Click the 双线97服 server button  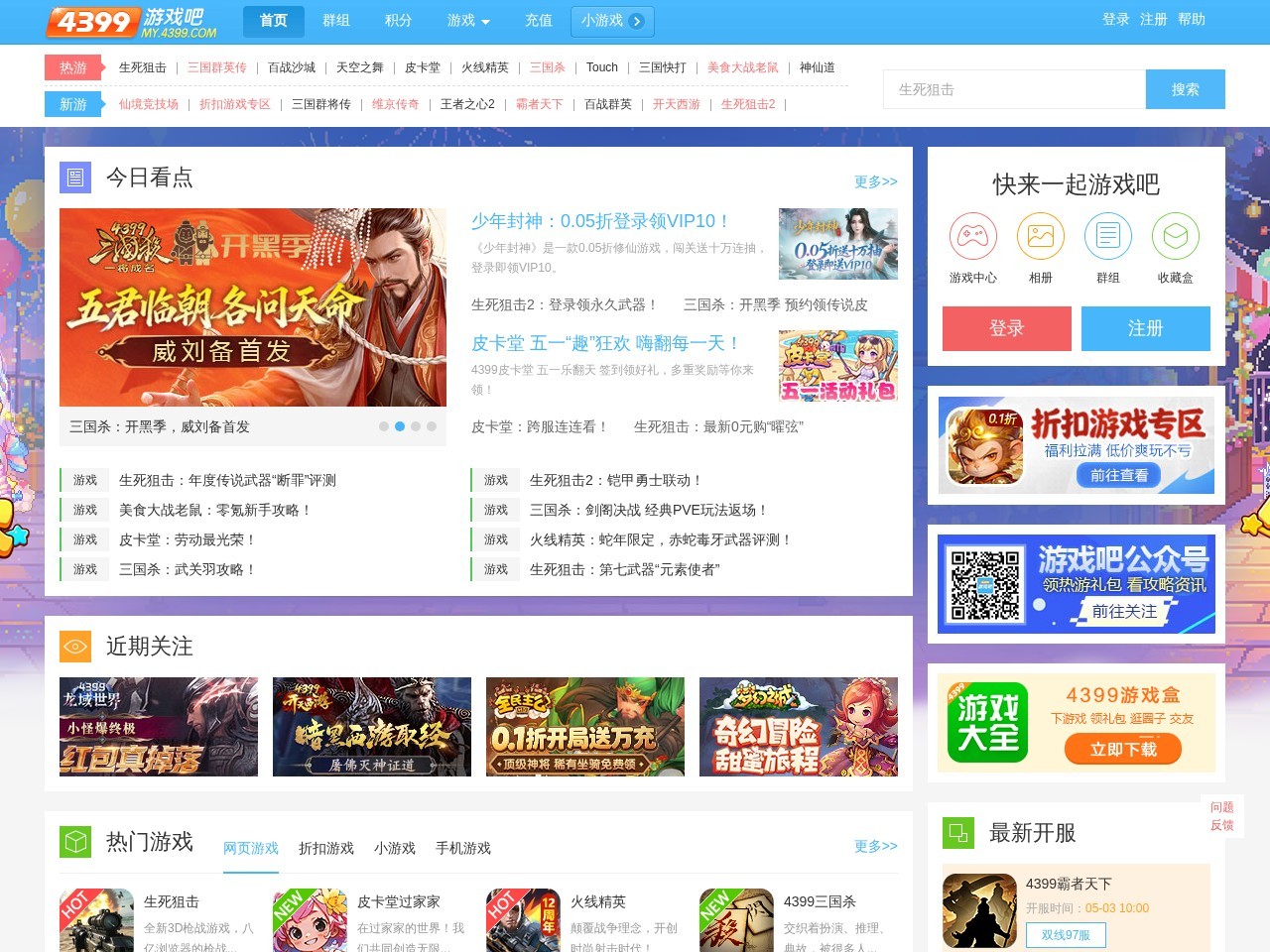1066,935
